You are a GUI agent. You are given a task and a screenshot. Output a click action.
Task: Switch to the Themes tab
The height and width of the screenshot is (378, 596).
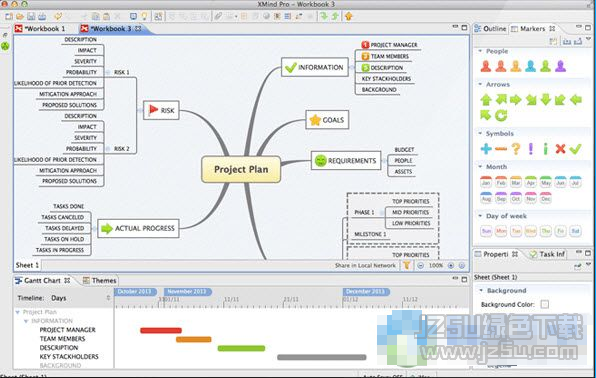[x=100, y=281]
